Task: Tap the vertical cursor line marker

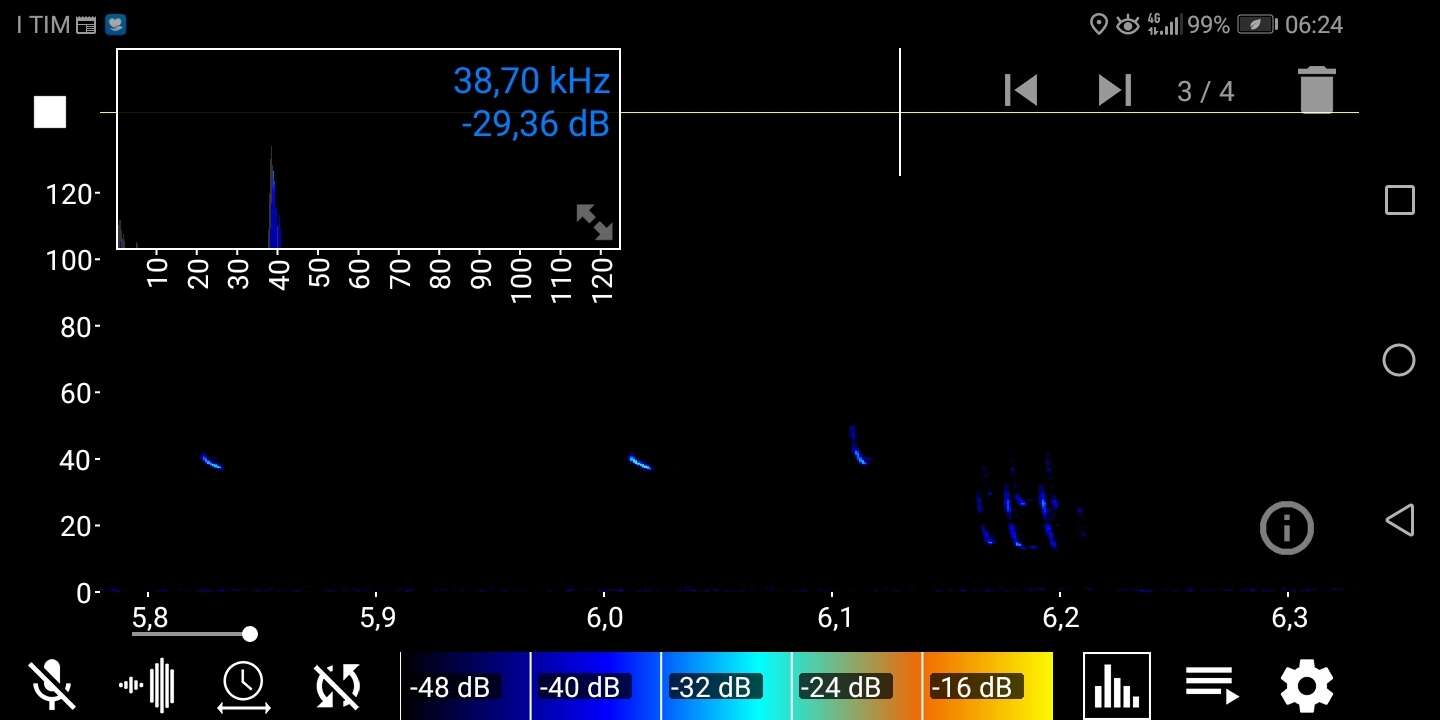Action: click(x=899, y=112)
